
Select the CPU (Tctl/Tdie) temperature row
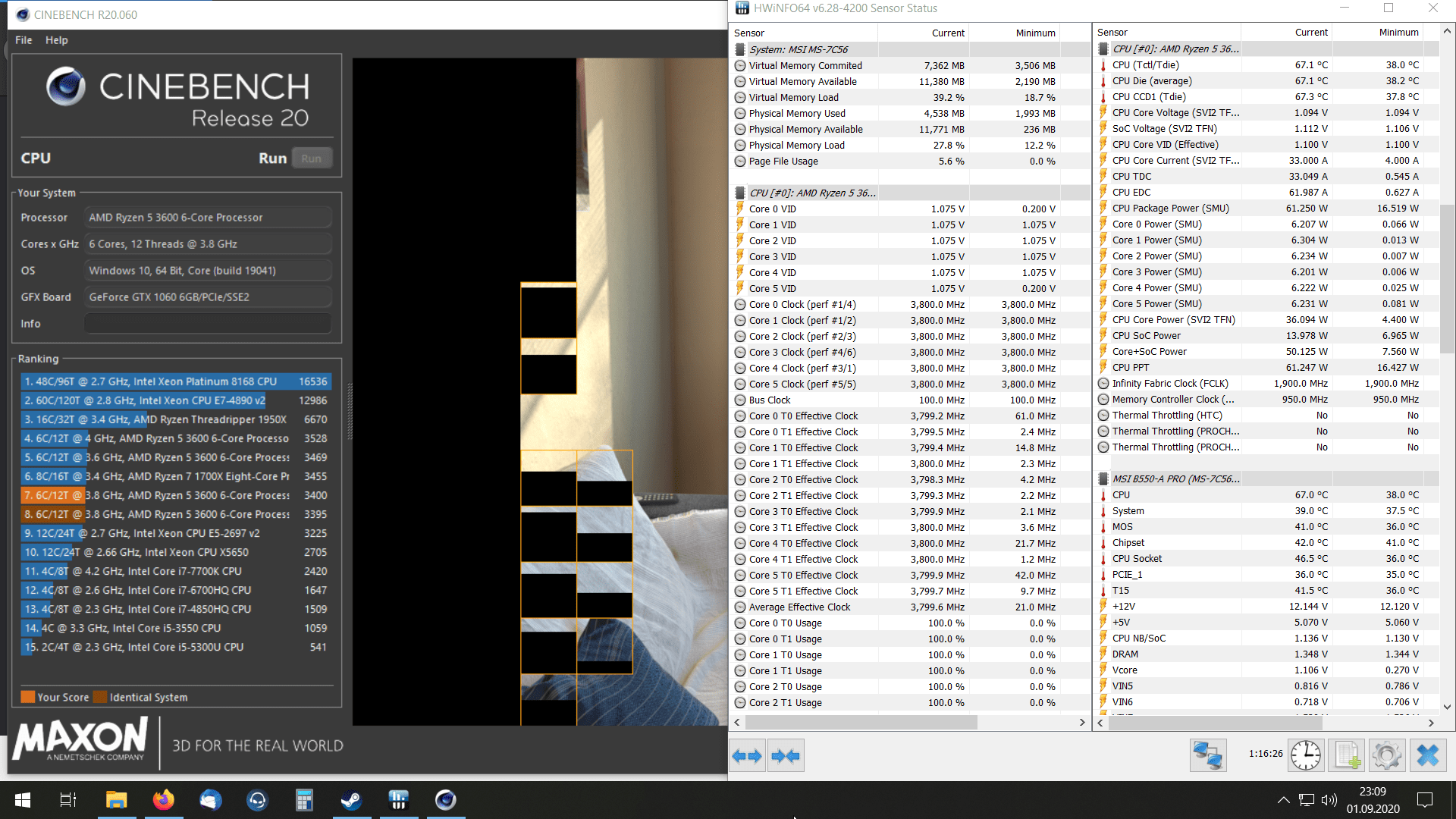click(x=1266, y=65)
